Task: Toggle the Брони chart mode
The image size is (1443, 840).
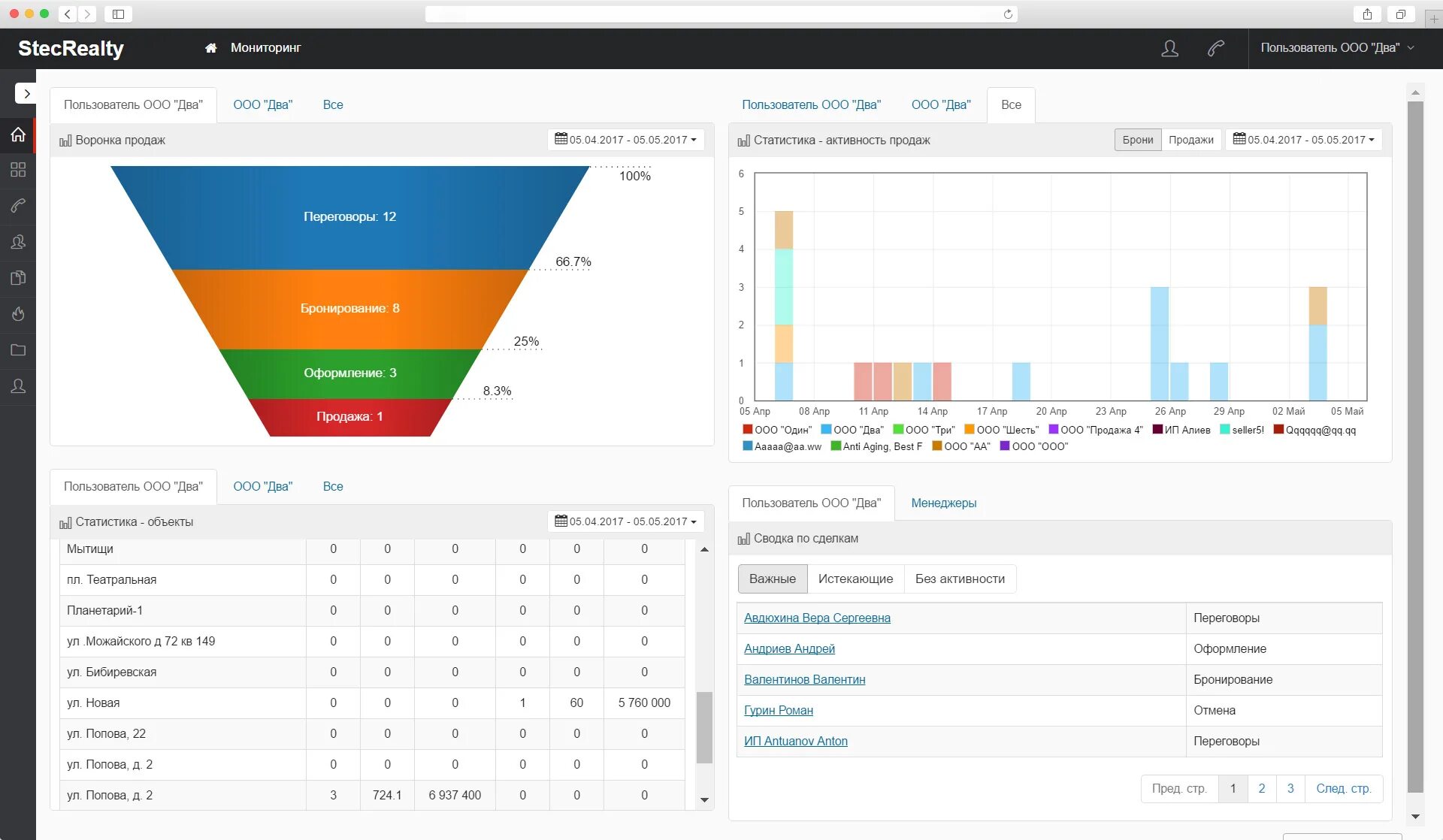Action: (x=1137, y=140)
